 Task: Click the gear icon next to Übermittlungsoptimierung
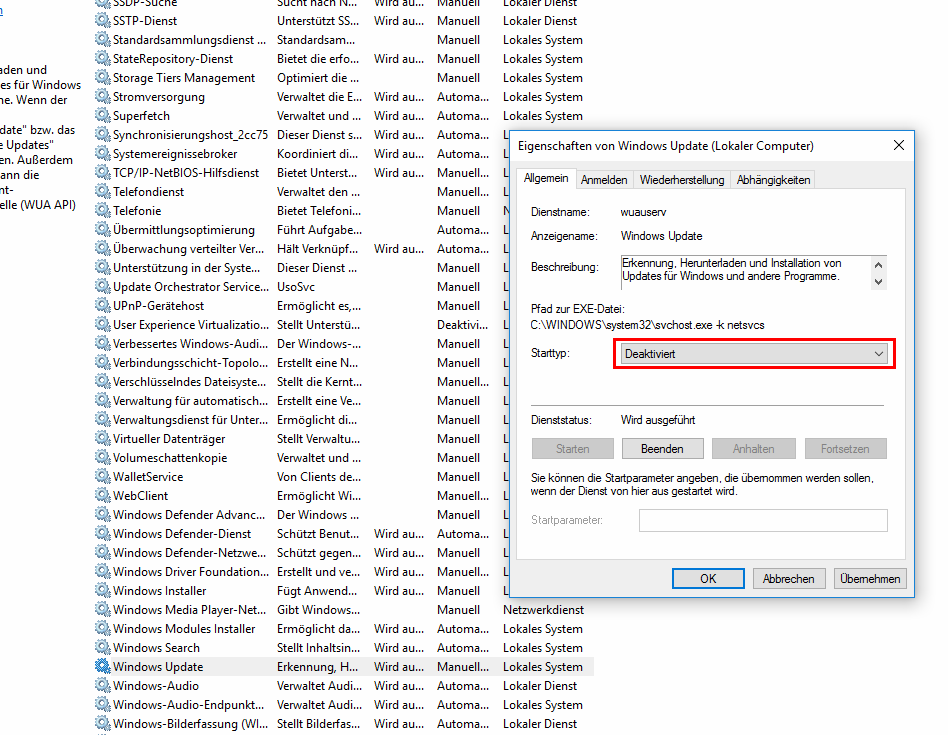pyautogui.click(x=103, y=230)
